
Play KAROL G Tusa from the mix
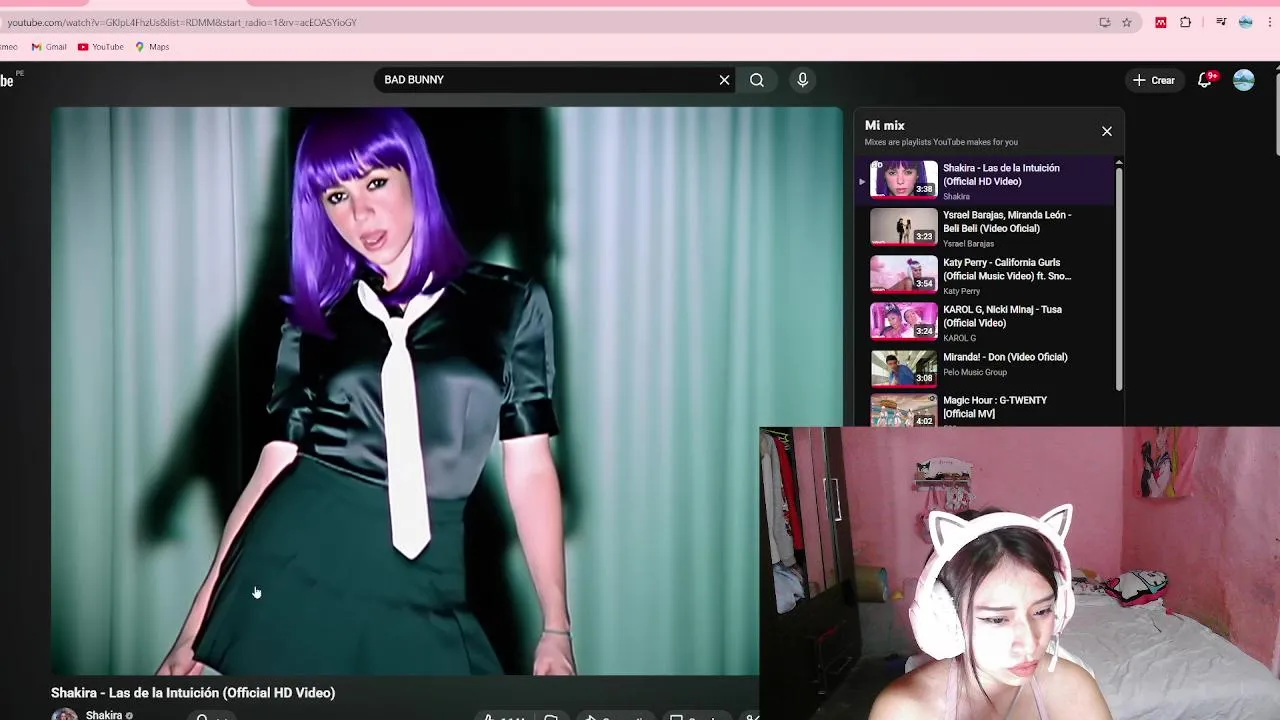pyautogui.click(x=984, y=322)
